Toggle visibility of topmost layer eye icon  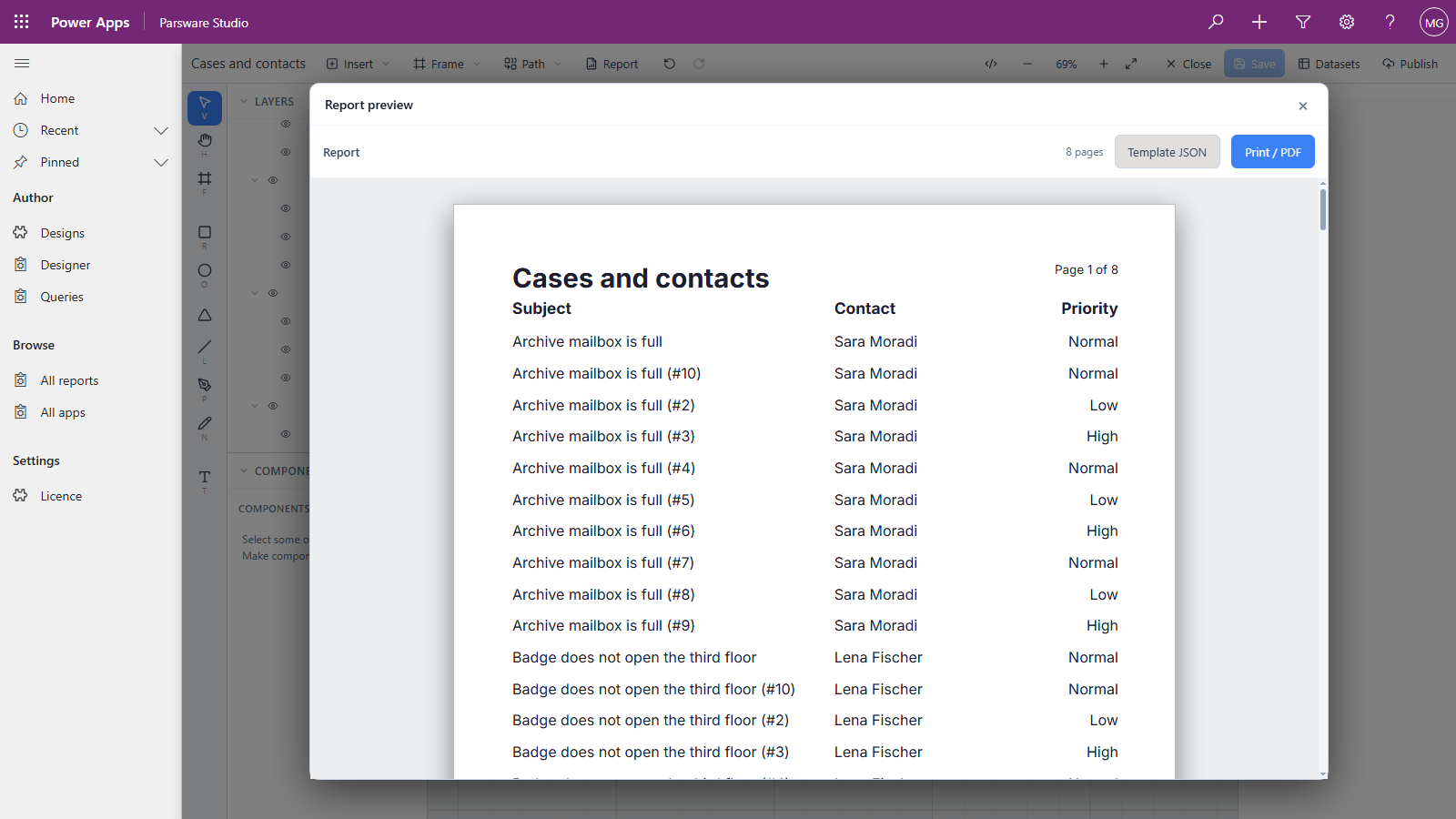[286, 124]
